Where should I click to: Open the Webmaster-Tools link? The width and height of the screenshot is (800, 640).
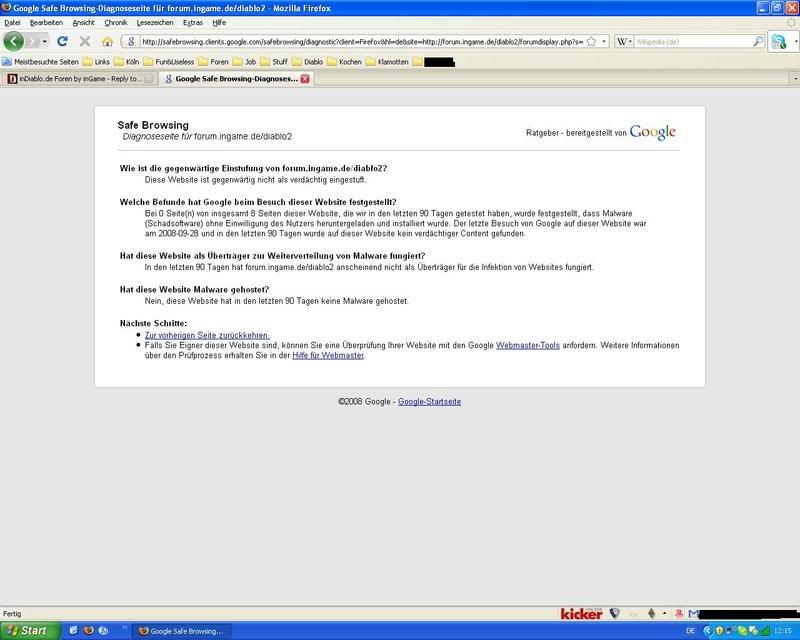pos(528,346)
